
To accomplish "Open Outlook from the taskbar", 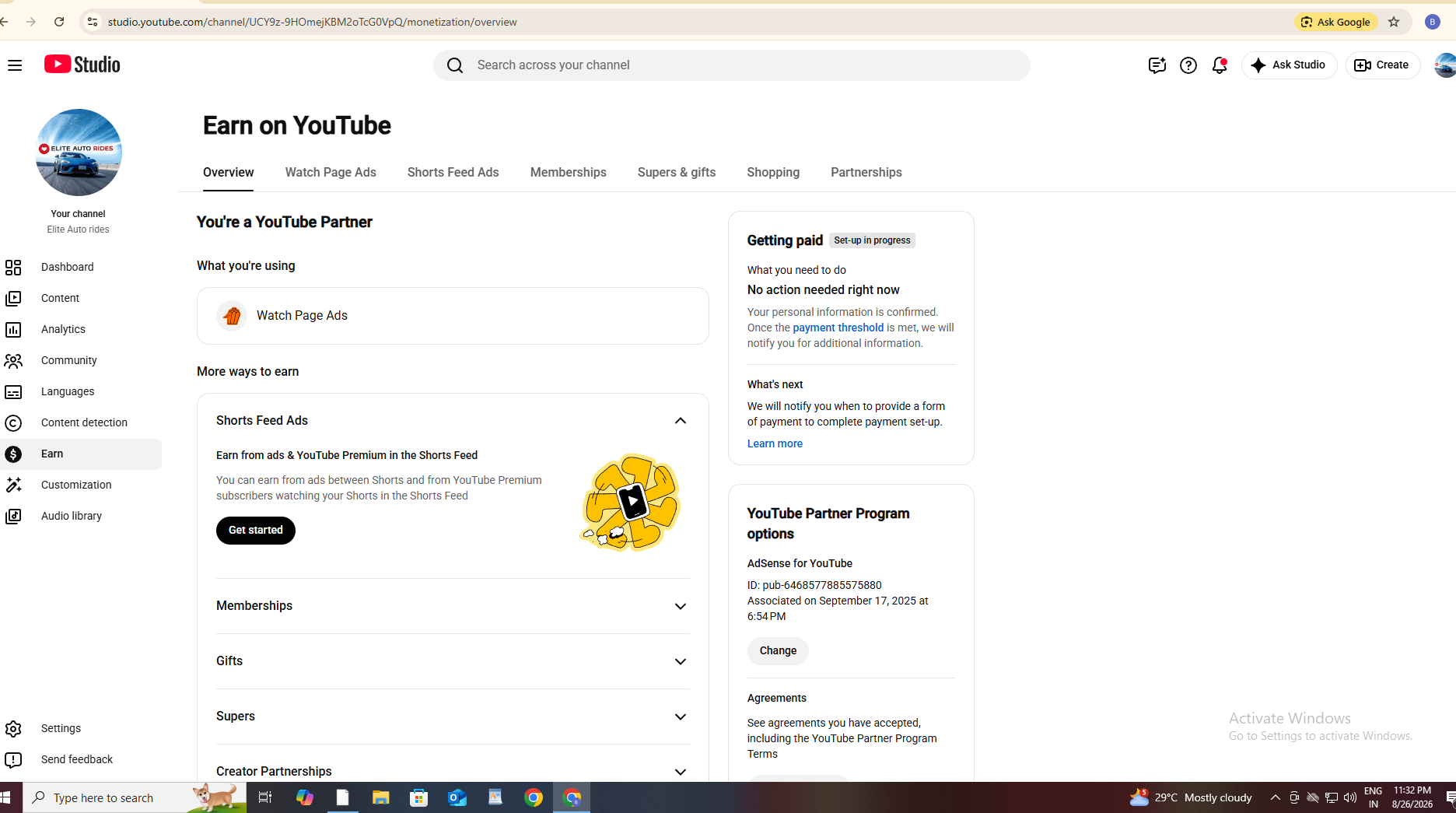I will coord(457,797).
